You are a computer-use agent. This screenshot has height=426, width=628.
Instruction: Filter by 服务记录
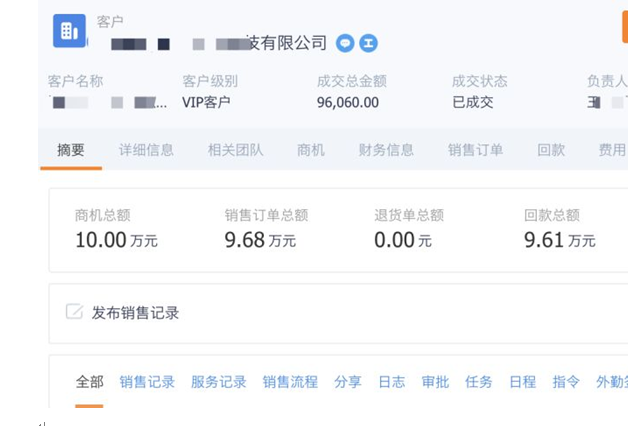(x=218, y=382)
